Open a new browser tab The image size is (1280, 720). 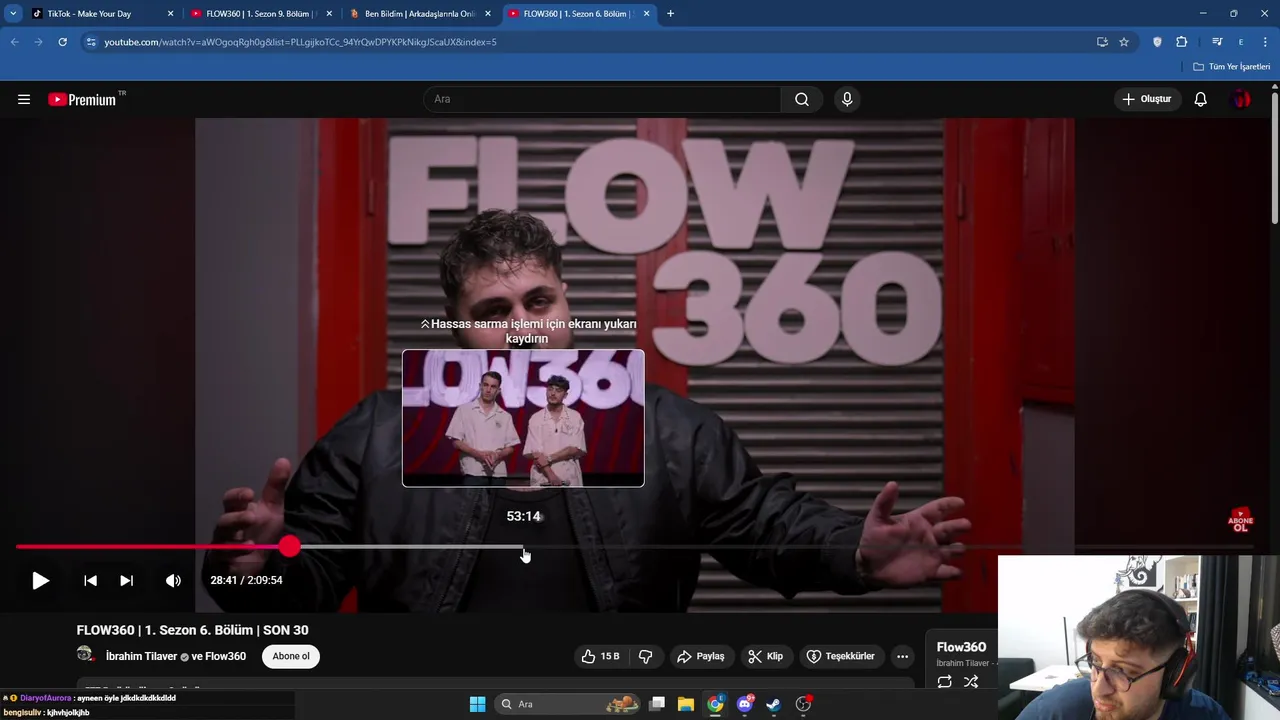(670, 14)
